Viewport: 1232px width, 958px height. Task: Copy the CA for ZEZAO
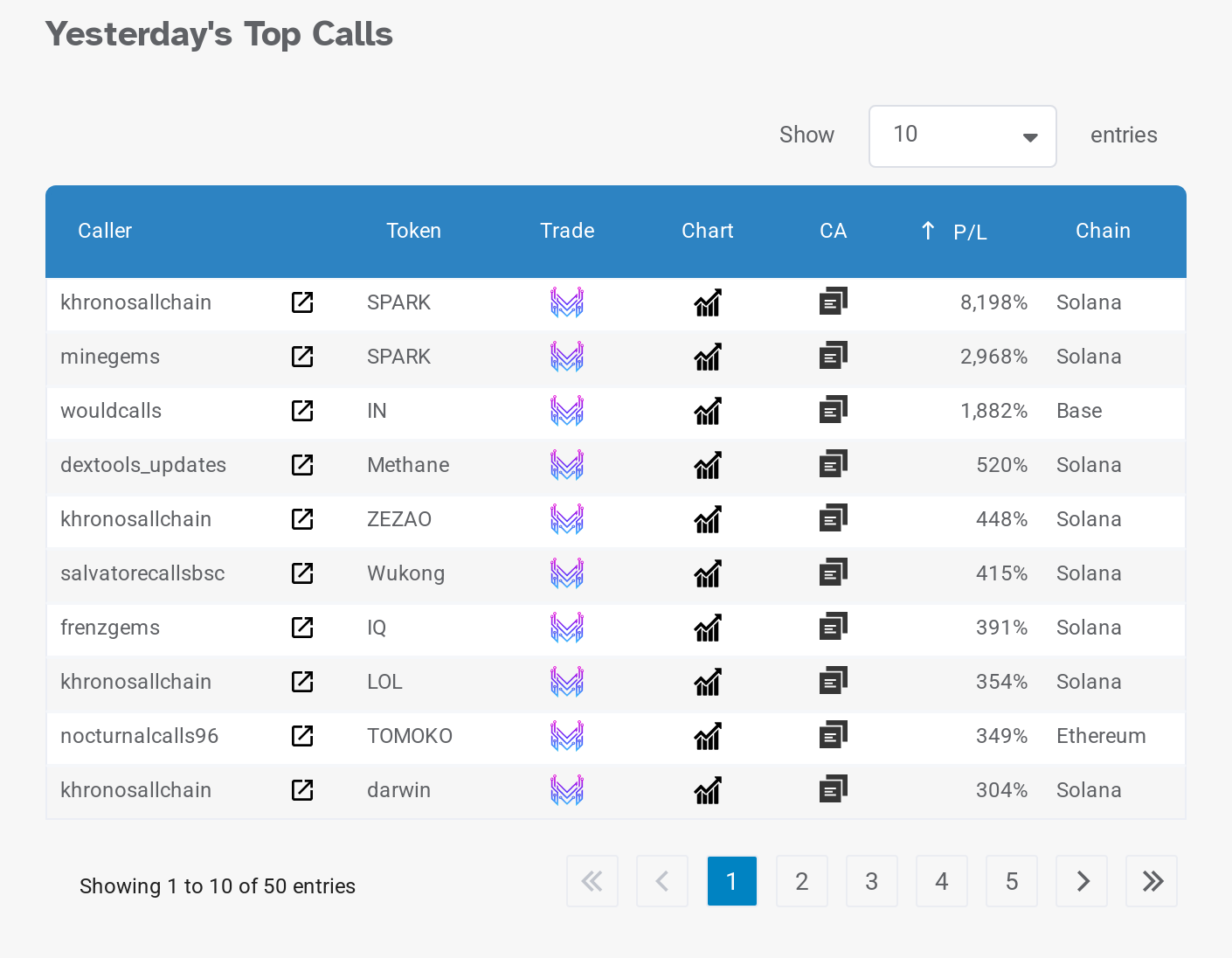(x=834, y=519)
